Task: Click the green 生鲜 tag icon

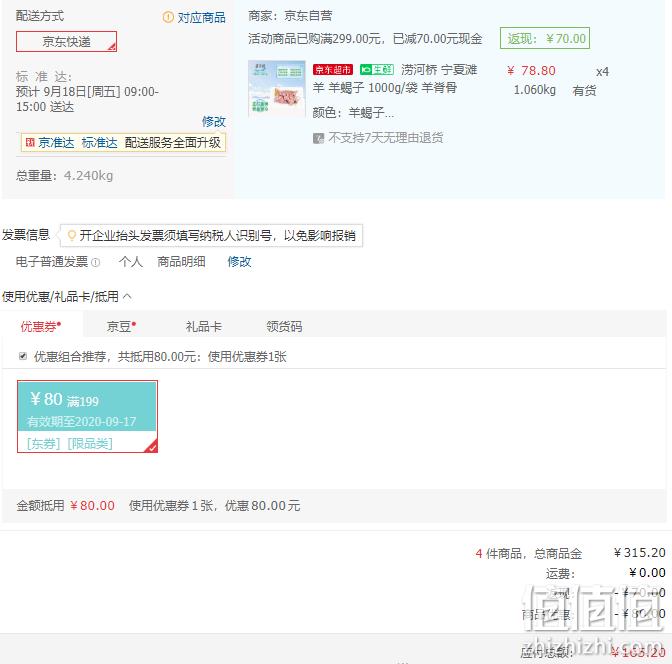Action: coord(377,69)
